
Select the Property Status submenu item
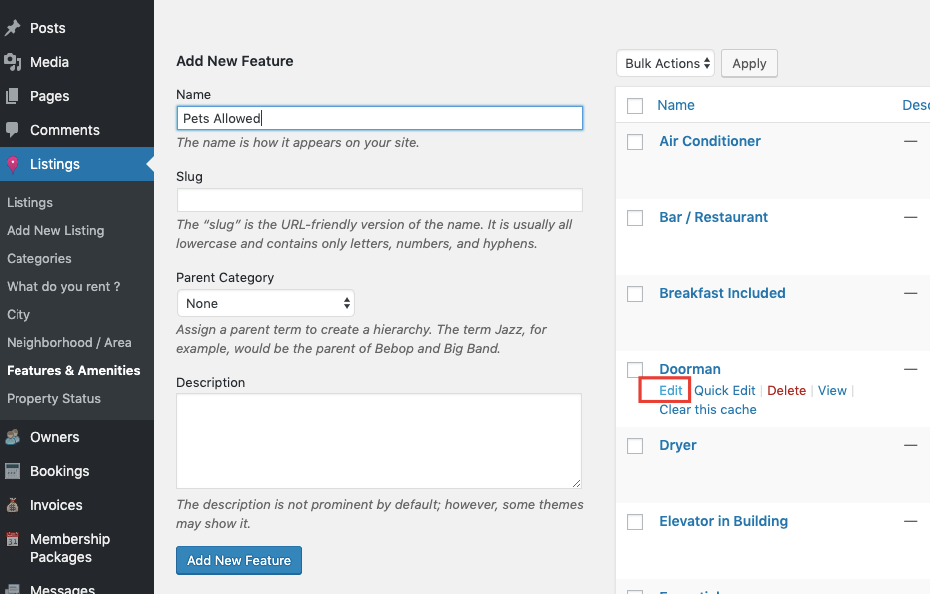point(54,398)
